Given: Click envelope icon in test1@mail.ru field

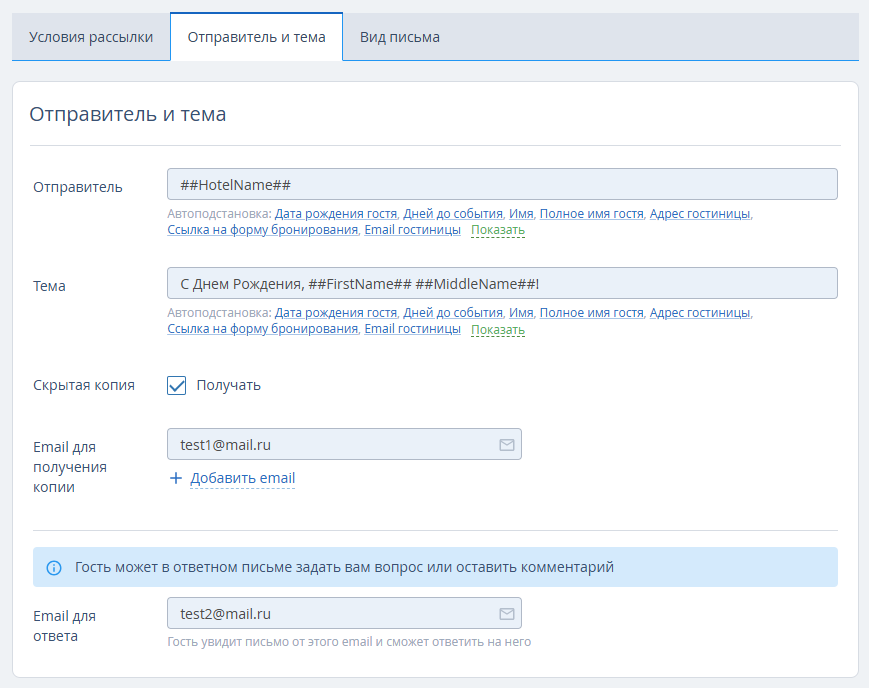Looking at the screenshot, I should point(506,445).
